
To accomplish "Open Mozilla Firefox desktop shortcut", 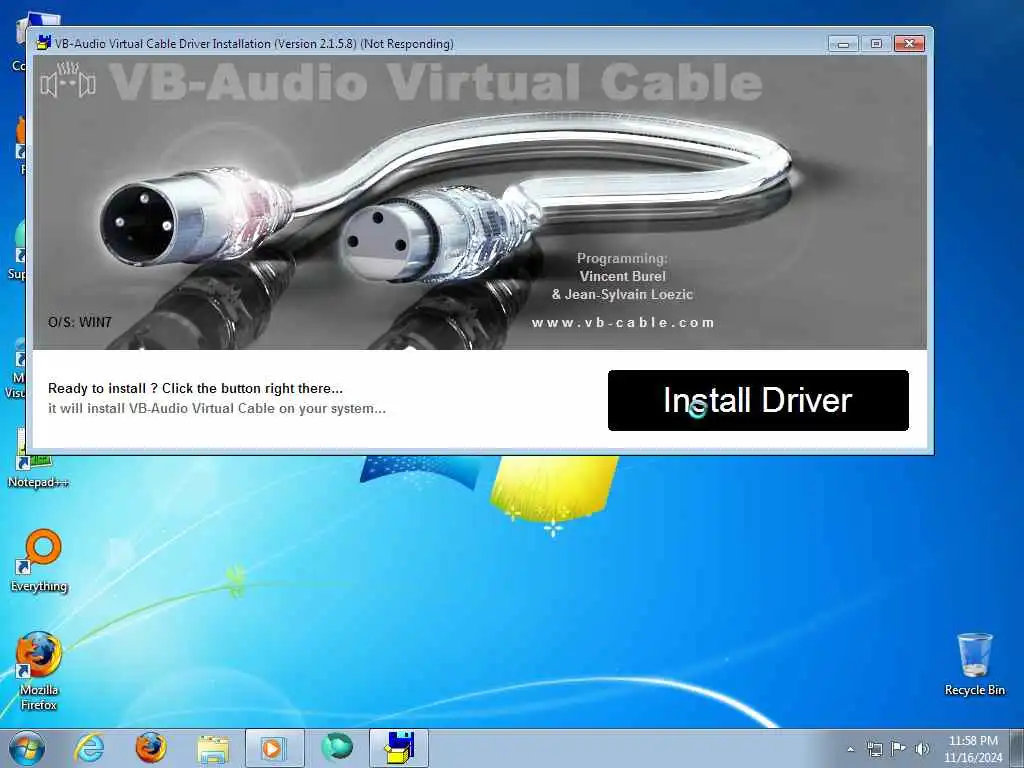I will [39, 671].
